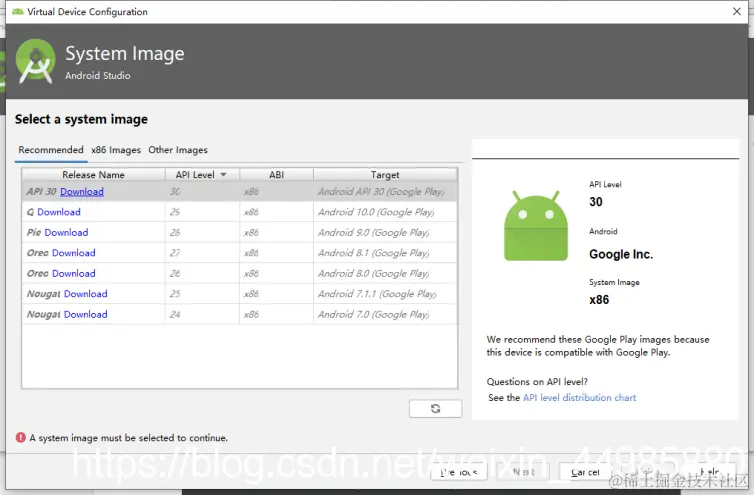Click the 'x86' System Image value
755x495 pixels.
[599, 300]
